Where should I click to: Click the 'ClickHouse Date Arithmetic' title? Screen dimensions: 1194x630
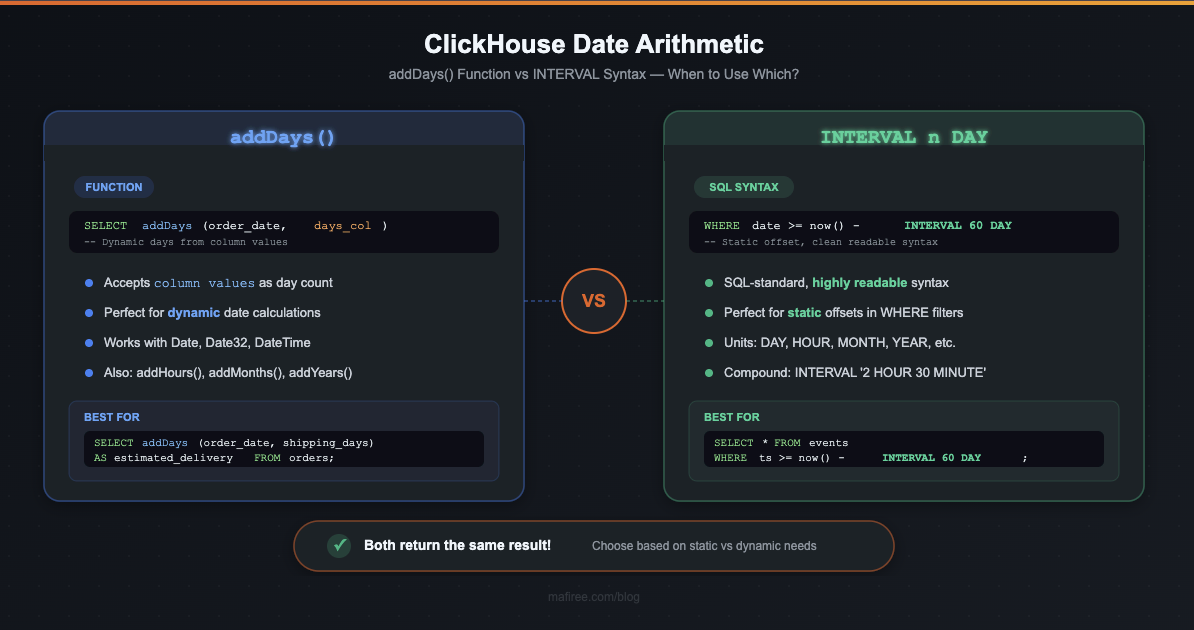coord(594,44)
